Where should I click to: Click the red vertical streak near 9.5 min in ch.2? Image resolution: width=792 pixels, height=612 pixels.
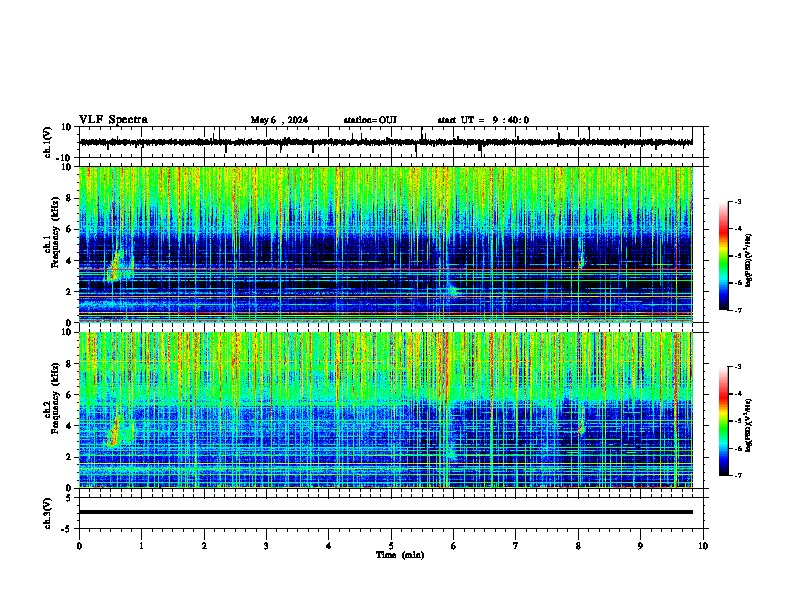pyautogui.click(x=676, y=410)
